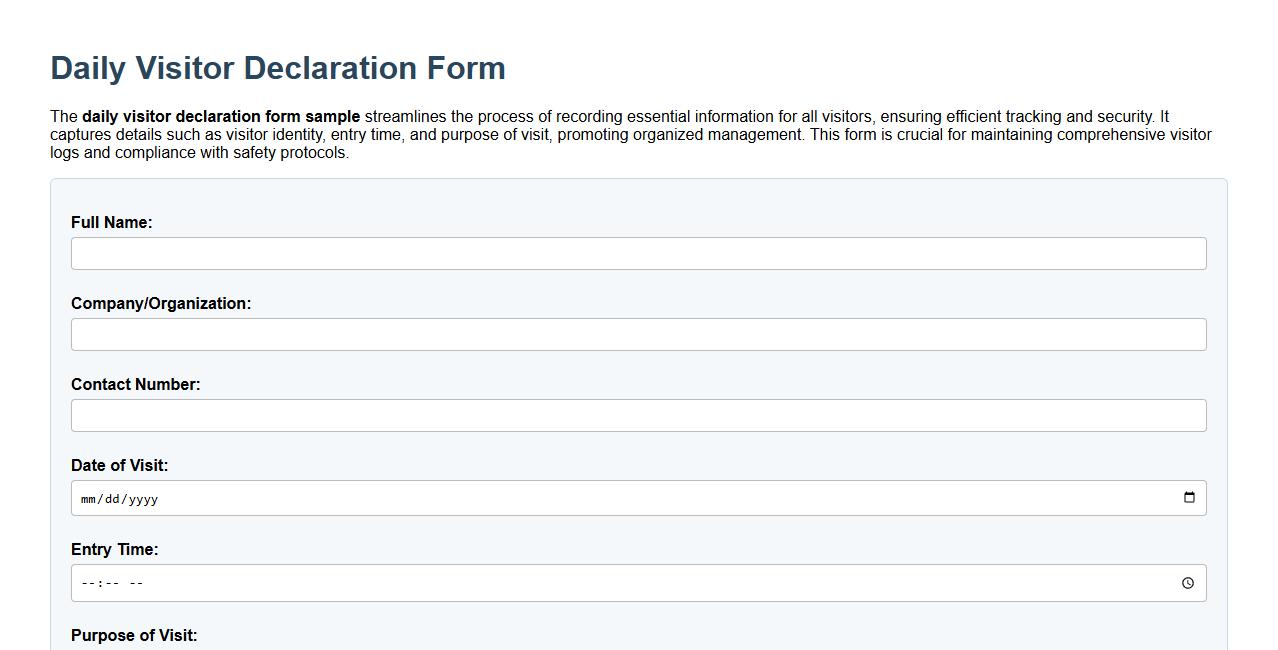Select the day segment in the date field
Image resolution: width=1278 pixels, height=650 pixels.
[113, 498]
